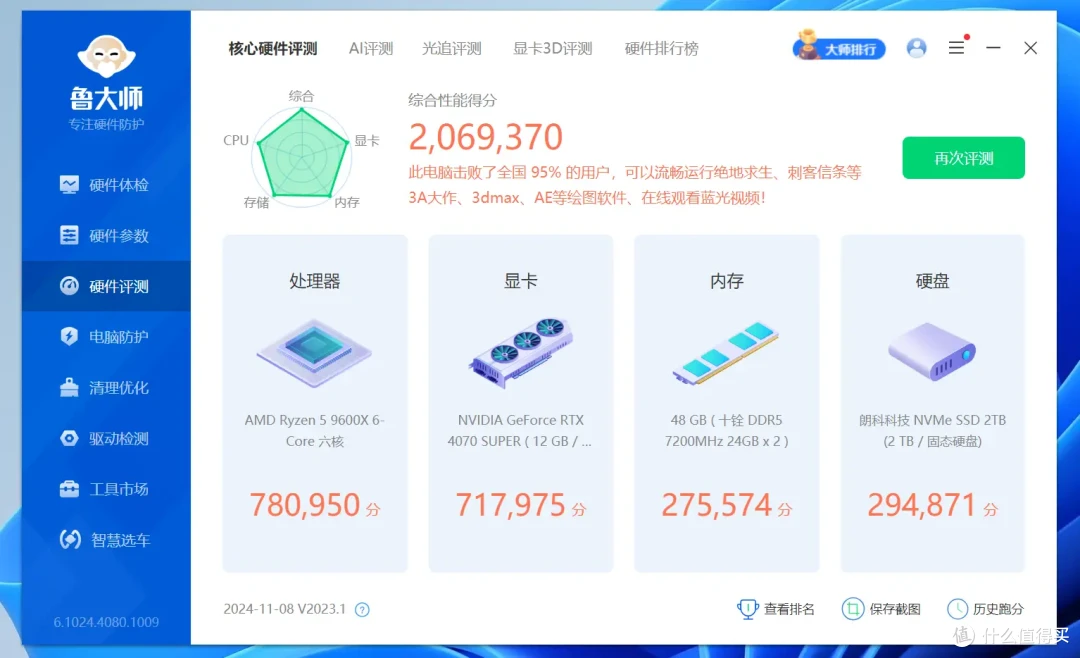Click the 查看排名 trophy link
Screen dimensions: 1080x658
coord(776,609)
